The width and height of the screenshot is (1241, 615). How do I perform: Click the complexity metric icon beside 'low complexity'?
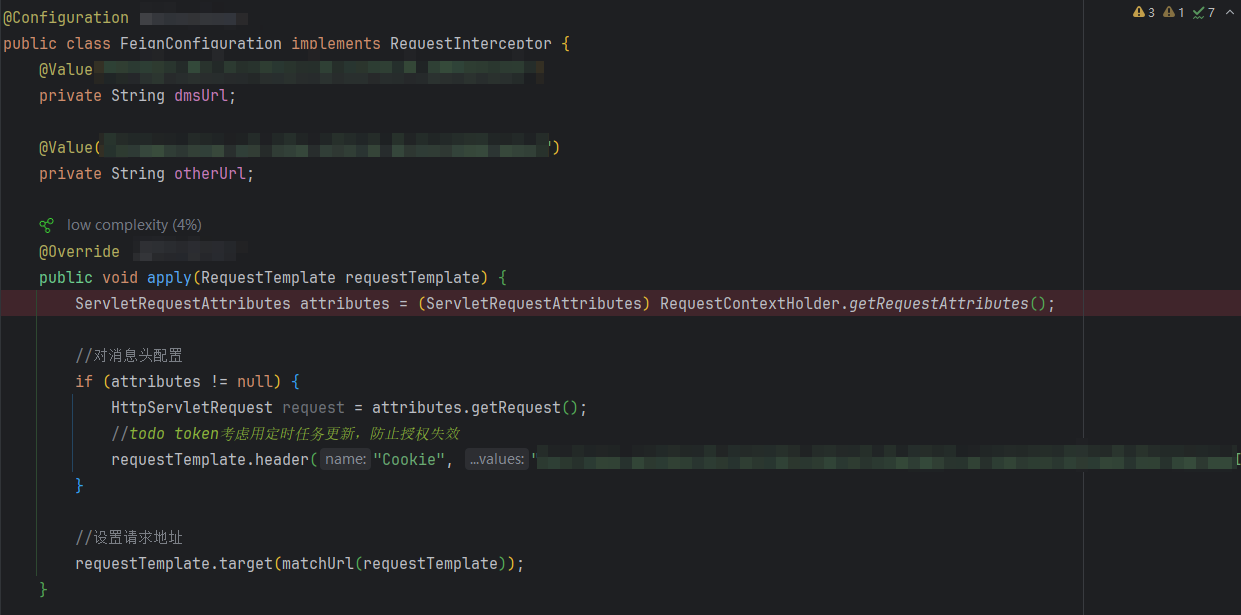click(47, 225)
